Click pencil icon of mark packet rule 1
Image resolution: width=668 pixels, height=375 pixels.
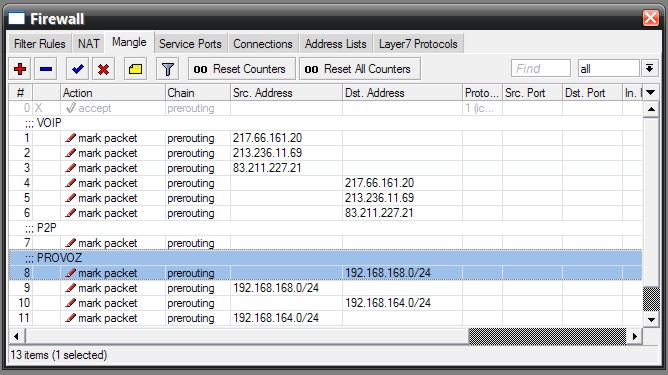pos(71,138)
